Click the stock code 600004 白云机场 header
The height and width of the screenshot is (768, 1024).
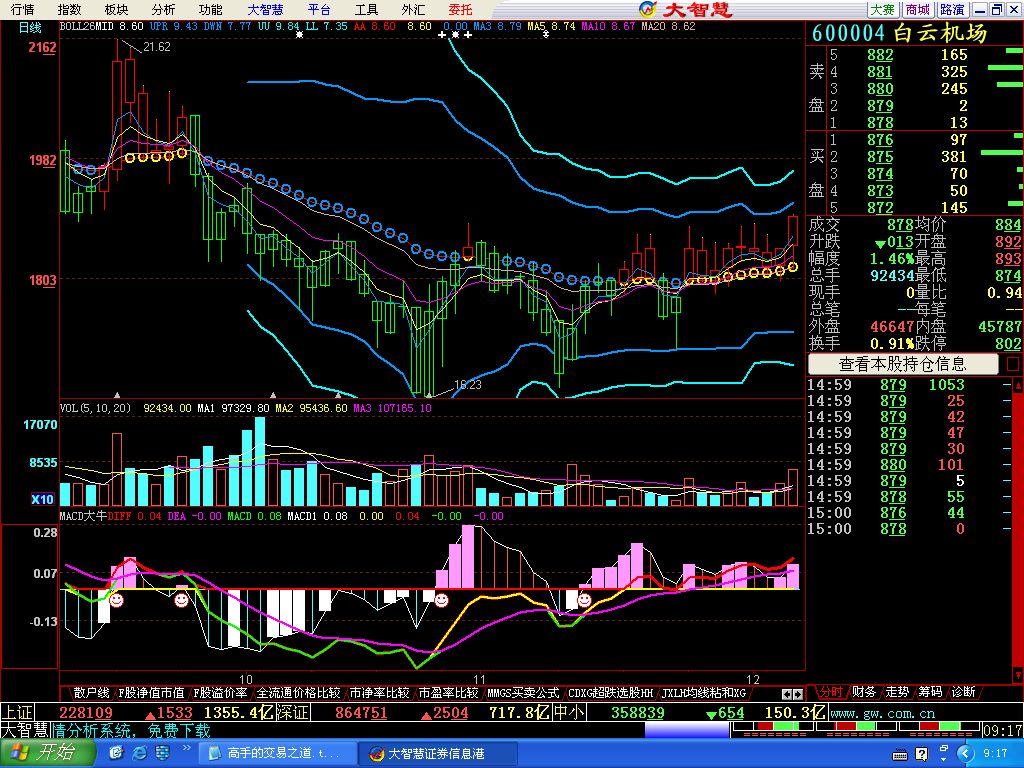(899, 33)
